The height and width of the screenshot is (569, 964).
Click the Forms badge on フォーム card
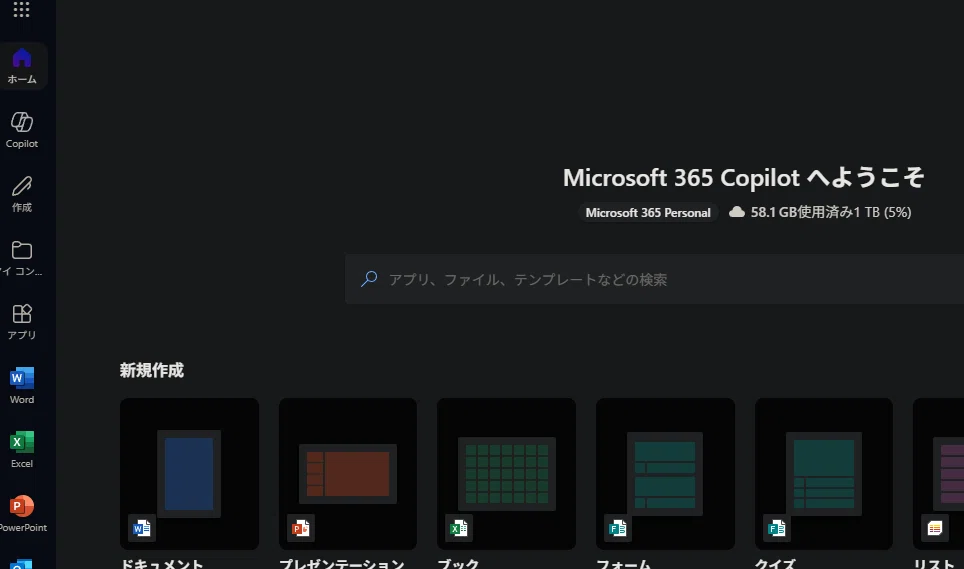tap(618, 528)
